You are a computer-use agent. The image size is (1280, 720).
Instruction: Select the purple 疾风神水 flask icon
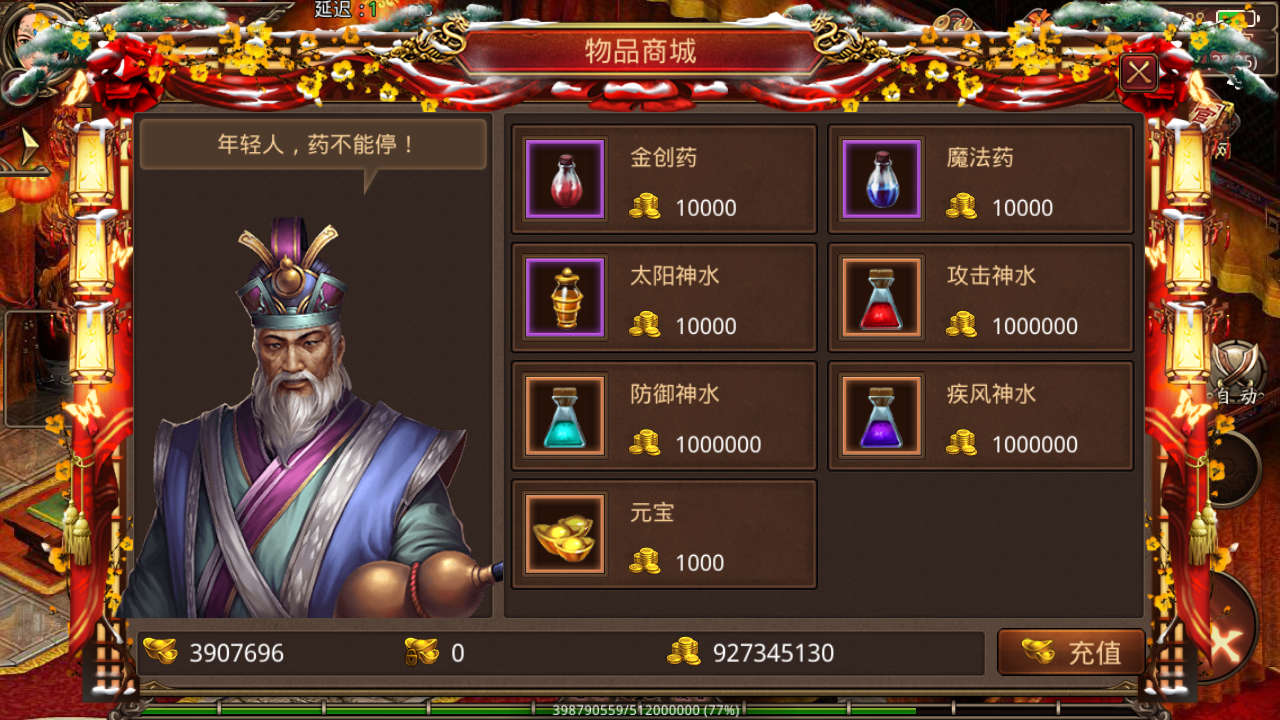(881, 415)
